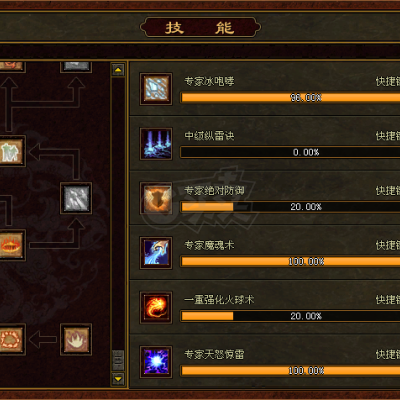Click the 中级纵雷诀 0.00% progress bar
400x400 pixels.
click(x=290, y=152)
